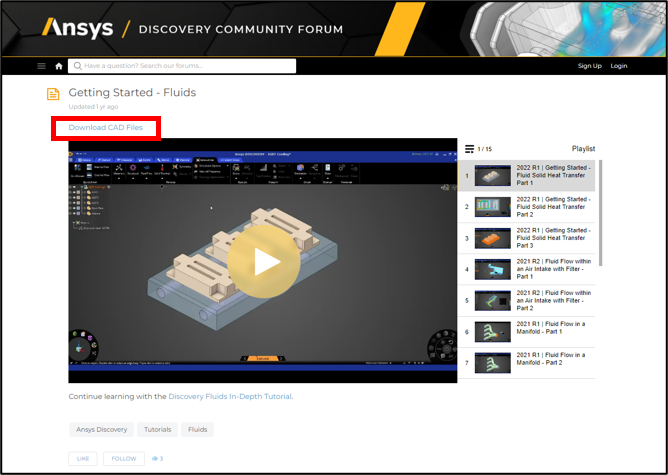Select playlist video 3 Heat Transfer Part 3

pyautogui.click(x=526, y=238)
